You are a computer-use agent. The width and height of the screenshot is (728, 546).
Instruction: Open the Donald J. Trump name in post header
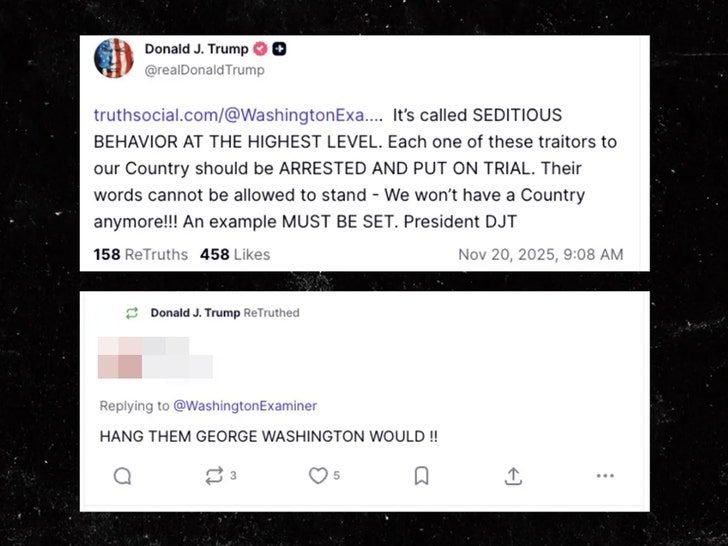197,49
